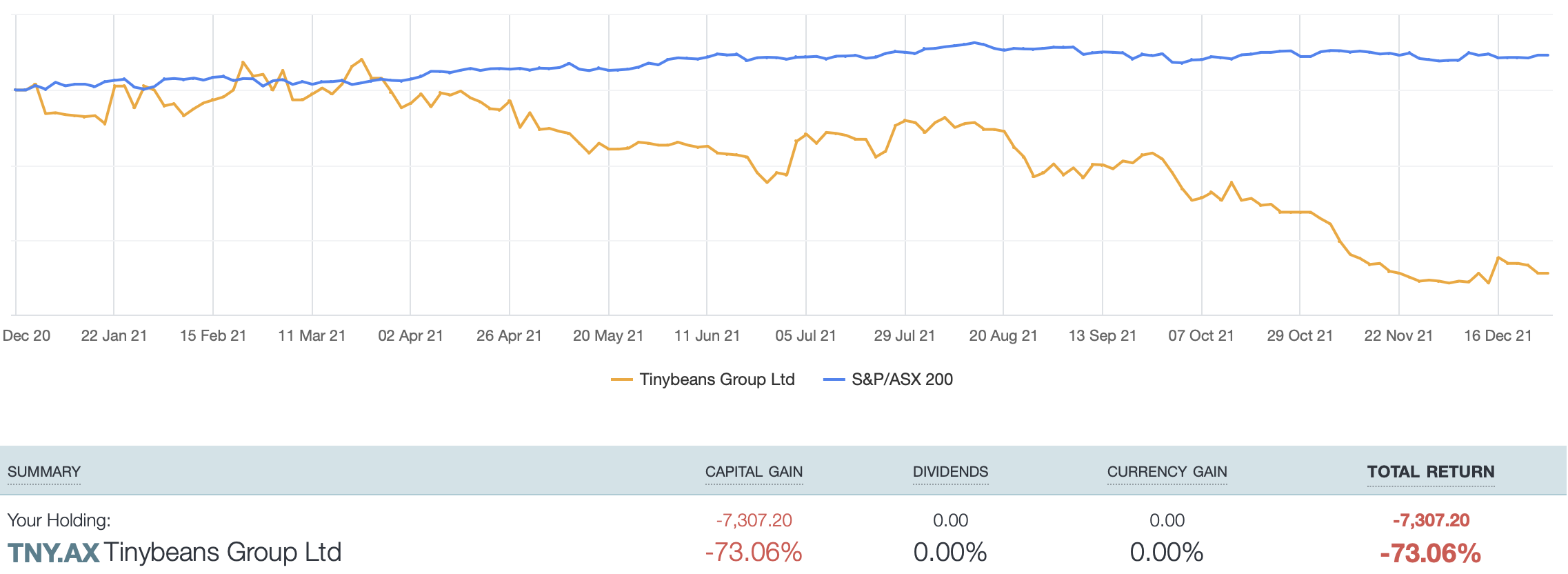Image resolution: width=1568 pixels, height=574 pixels.
Task: Click the 22 Jan 21 axis date label
Action: pyautogui.click(x=114, y=336)
